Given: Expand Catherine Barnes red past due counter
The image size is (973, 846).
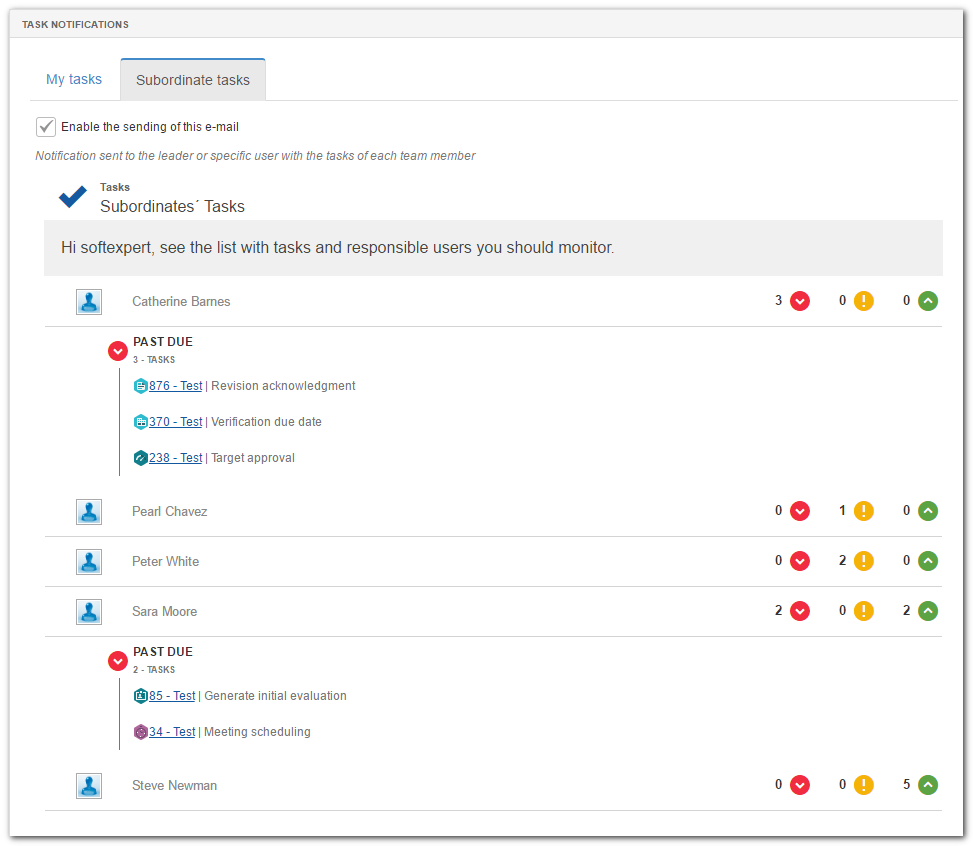Looking at the screenshot, I should tap(799, 301).
